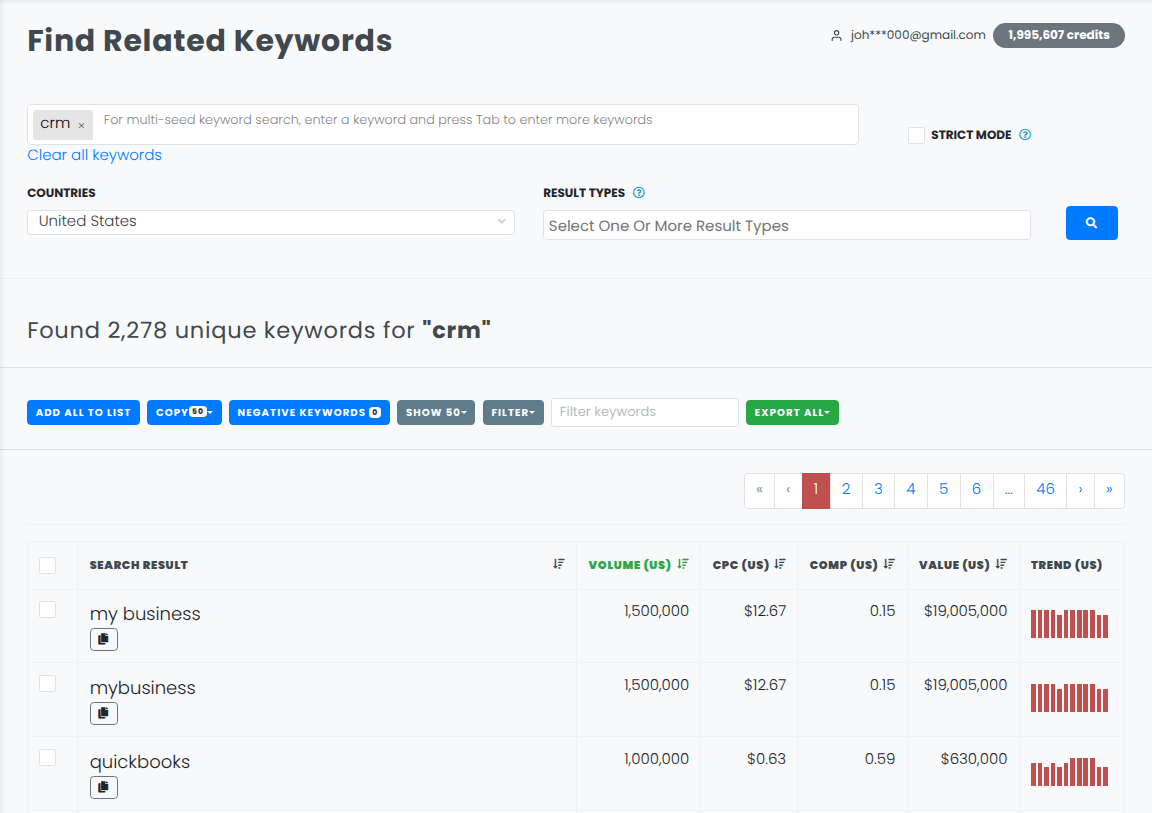Open the Strict Mode help tooltip icon
Screen dimensions: 1152x813
pyautogui.click(x=1024, y=134)
